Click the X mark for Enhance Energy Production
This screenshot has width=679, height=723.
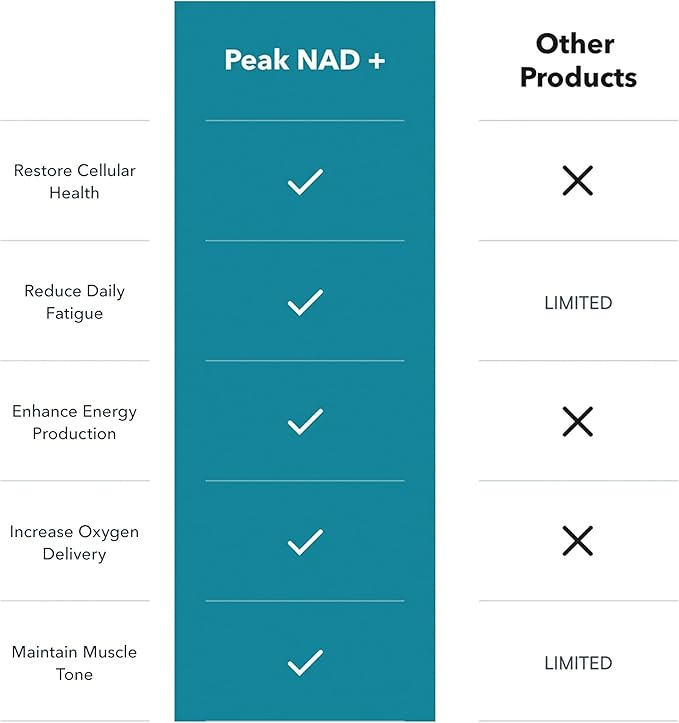578,422
